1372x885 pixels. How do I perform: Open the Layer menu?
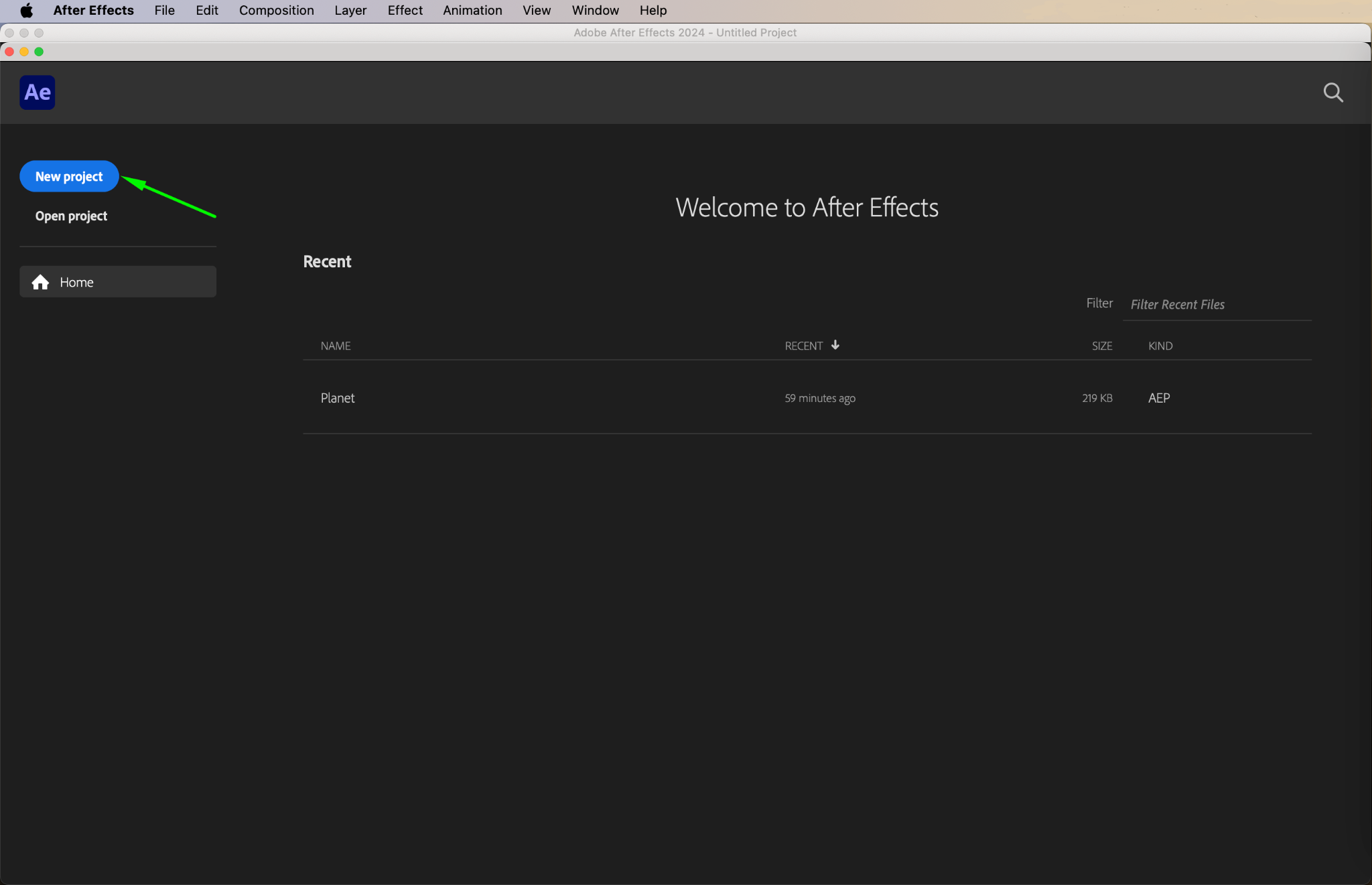click(x=350, y=10)
